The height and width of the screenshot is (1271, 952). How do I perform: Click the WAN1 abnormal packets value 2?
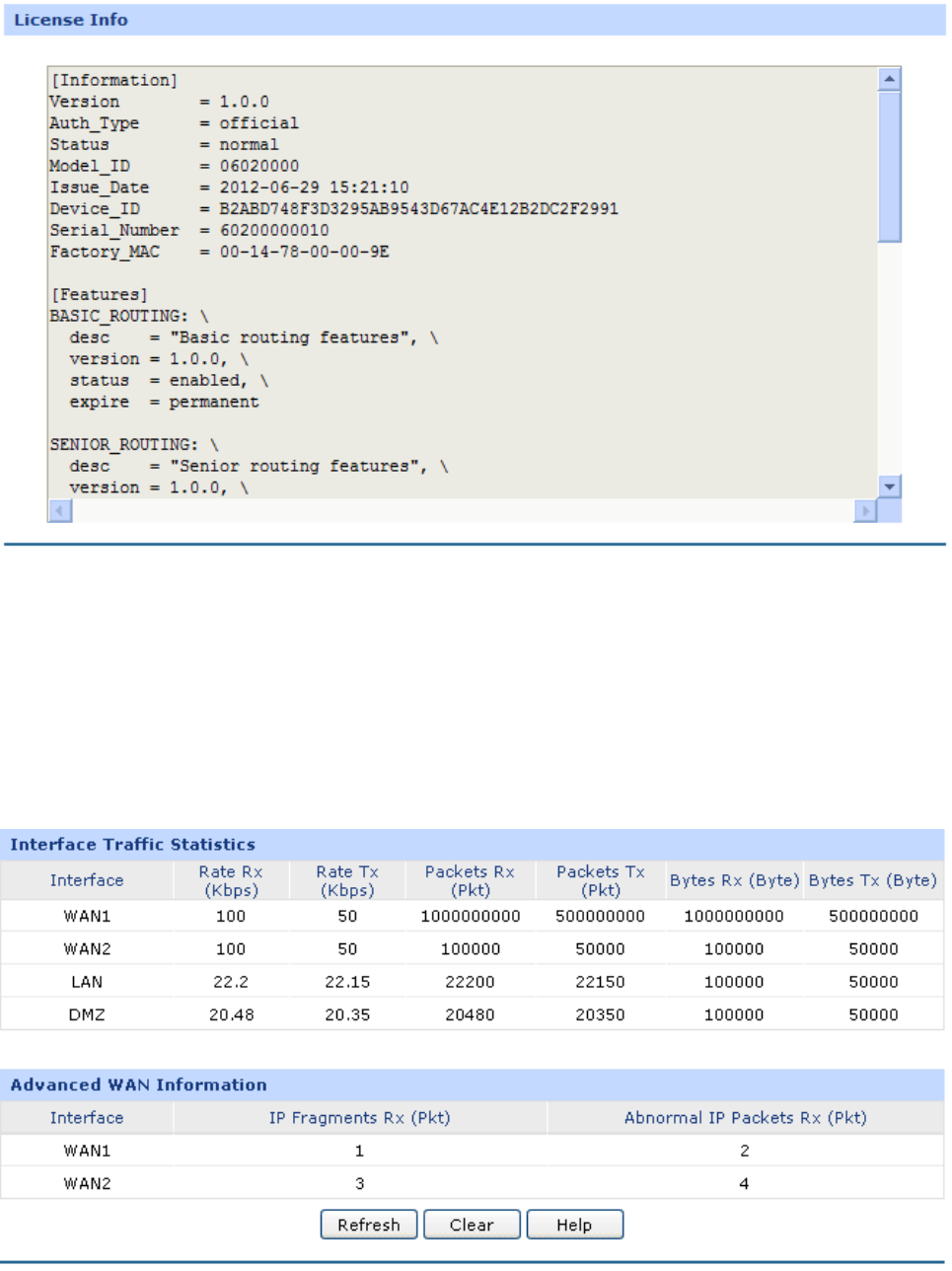click(x=745, y=1151)
